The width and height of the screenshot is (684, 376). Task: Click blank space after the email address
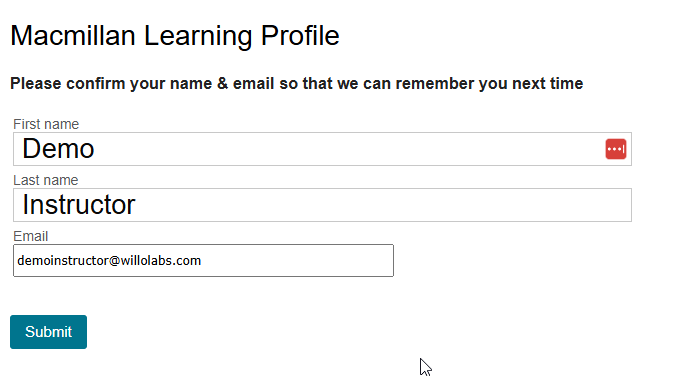[x=297, y=261]
